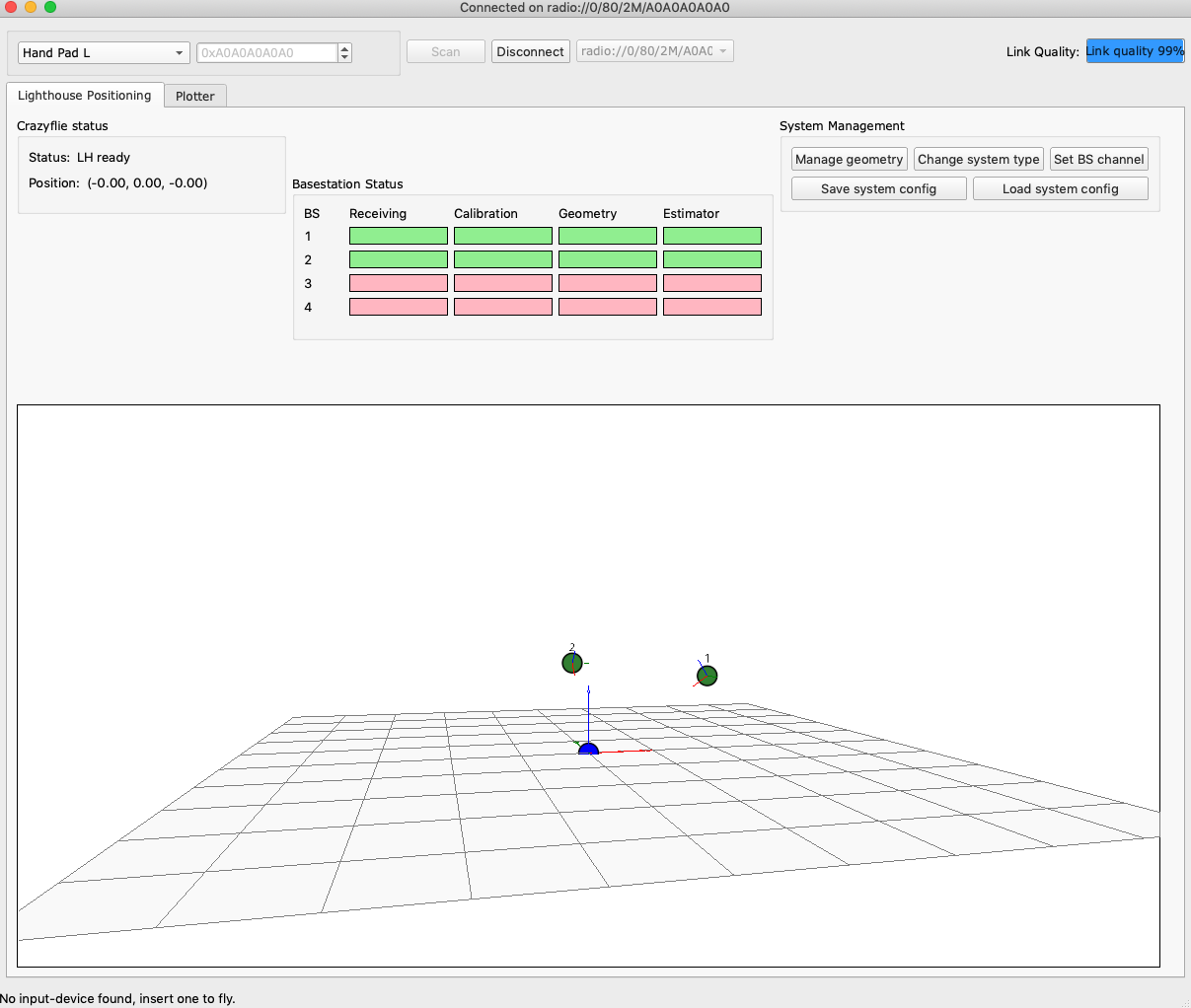Click the Link quality progress bar
This screenshot has height=1008, width=1191.
pyautogui.click(x=1134, y=51)
